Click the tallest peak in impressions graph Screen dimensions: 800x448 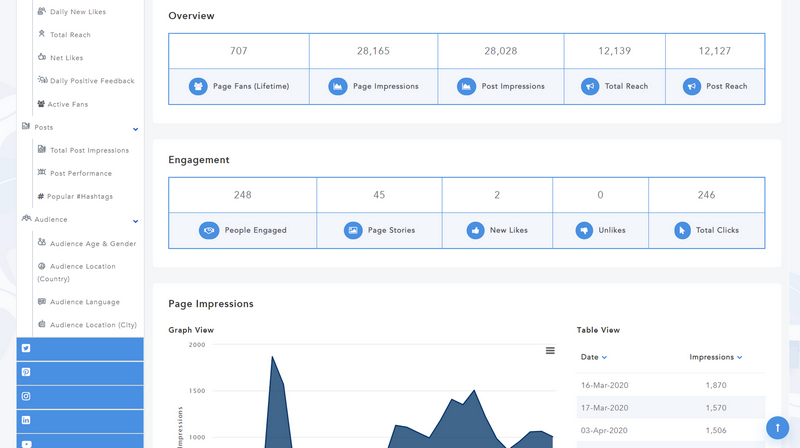(x=272, y=357)
